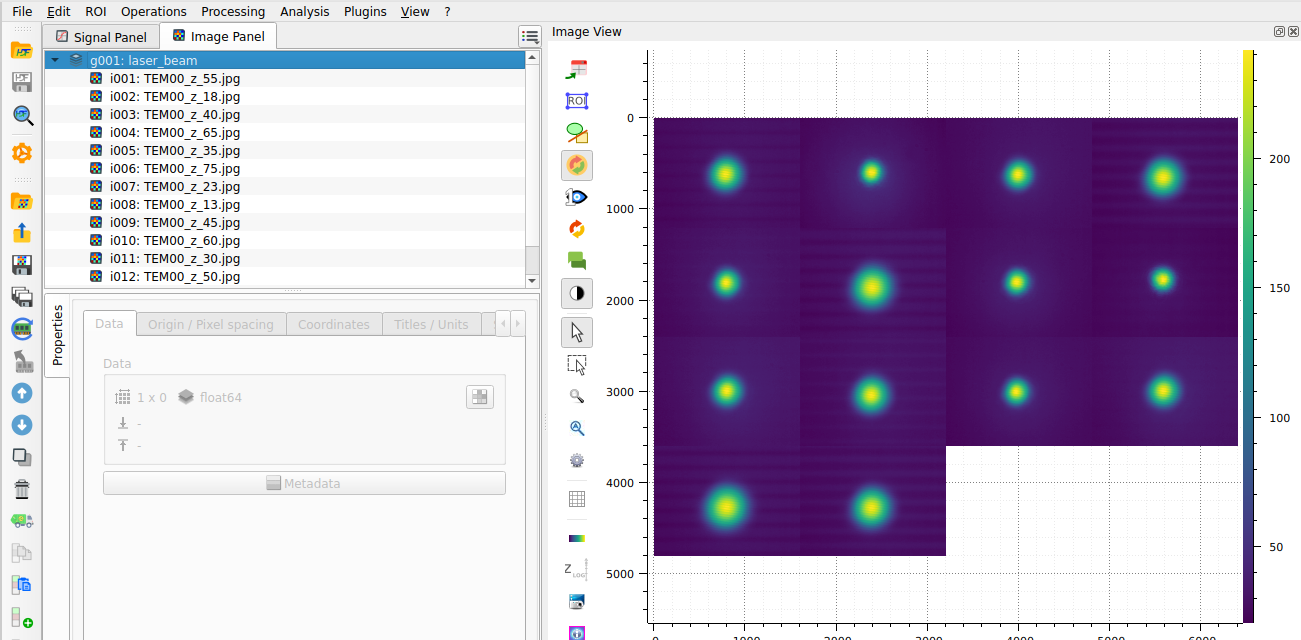
Task: Click the orange refresh manually icon
Action: coord(577,229)
